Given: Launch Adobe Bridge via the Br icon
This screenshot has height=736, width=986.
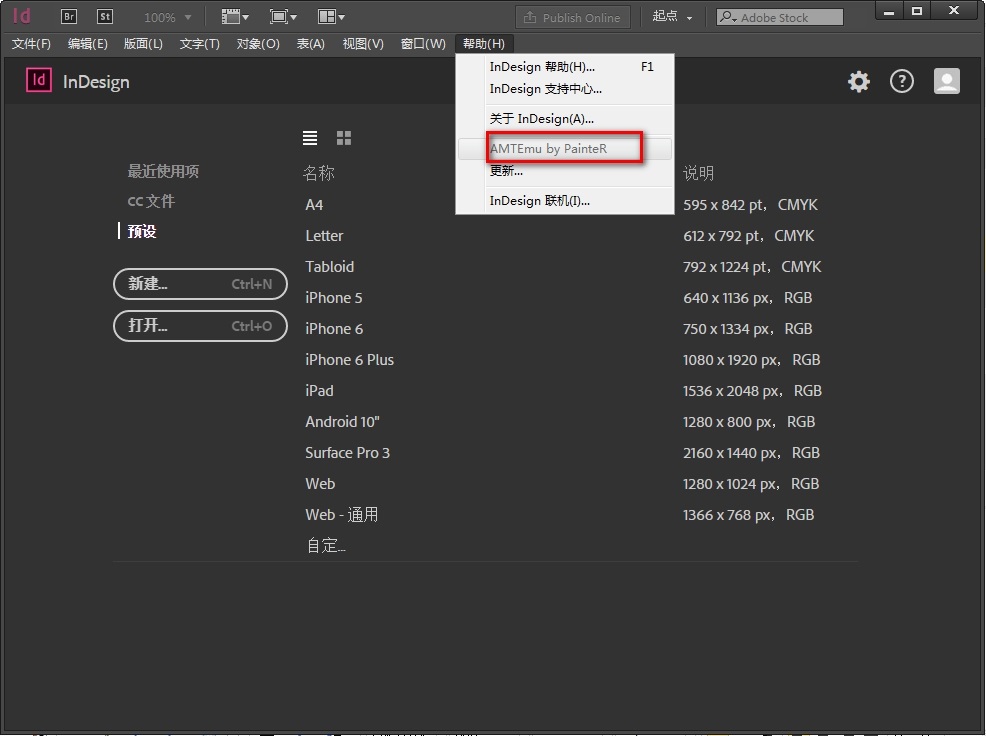Looking at the screenshot, I should tap(69, 16).
